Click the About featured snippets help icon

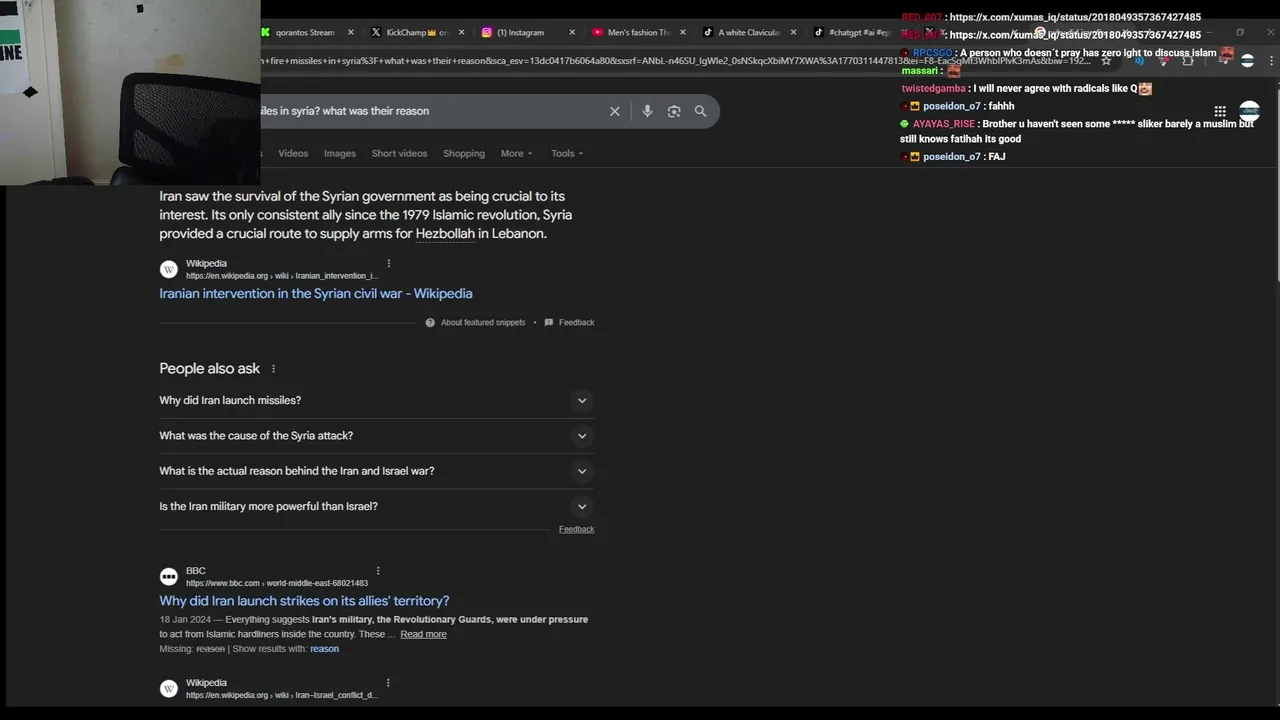pyautogui.click(x=430, y=323)
